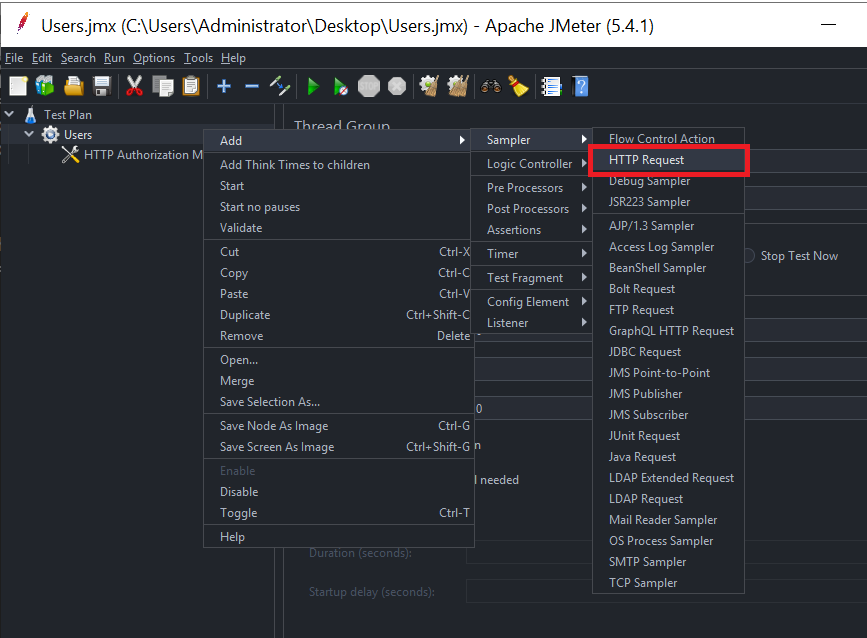Viewport: 867px width, 638px height.
Task: Open the Add submenu
Action: (338, 140)
